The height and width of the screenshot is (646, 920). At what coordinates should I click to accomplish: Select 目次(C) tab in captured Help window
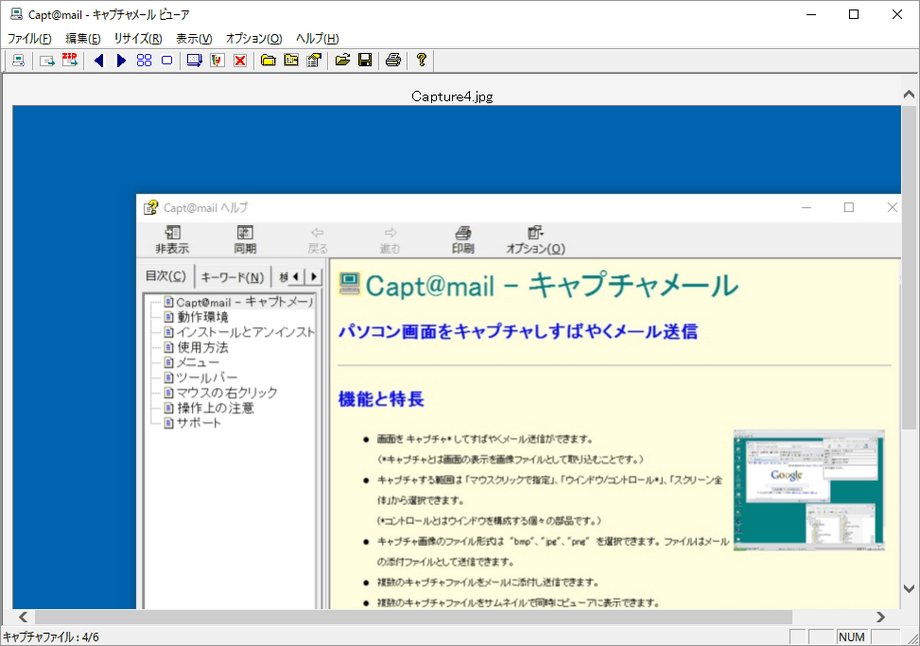pyautogui.click(x=165, y=276)
